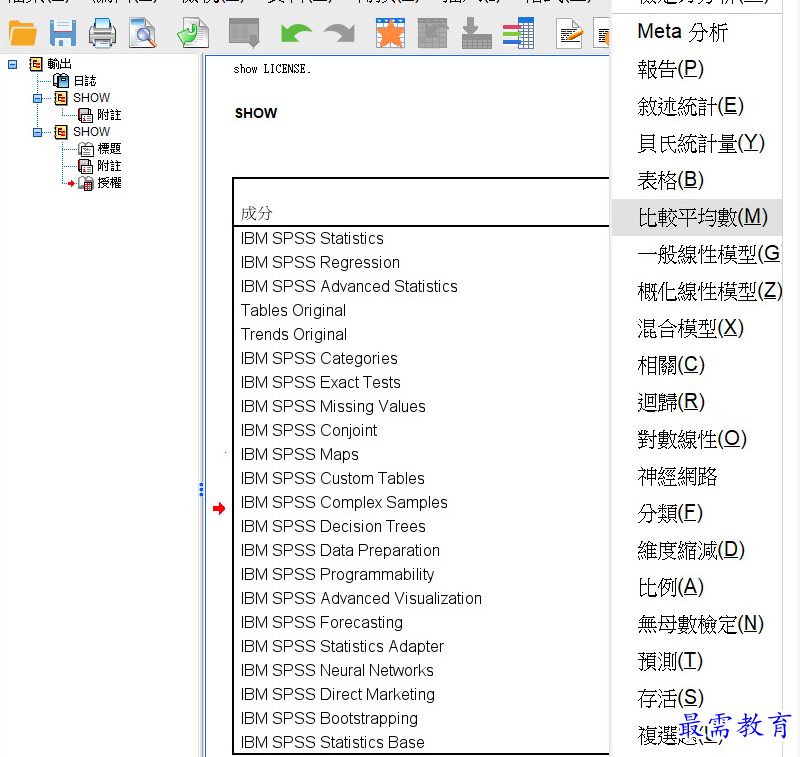
Task: Save output with the floppy disk icon
Action: 63,33
